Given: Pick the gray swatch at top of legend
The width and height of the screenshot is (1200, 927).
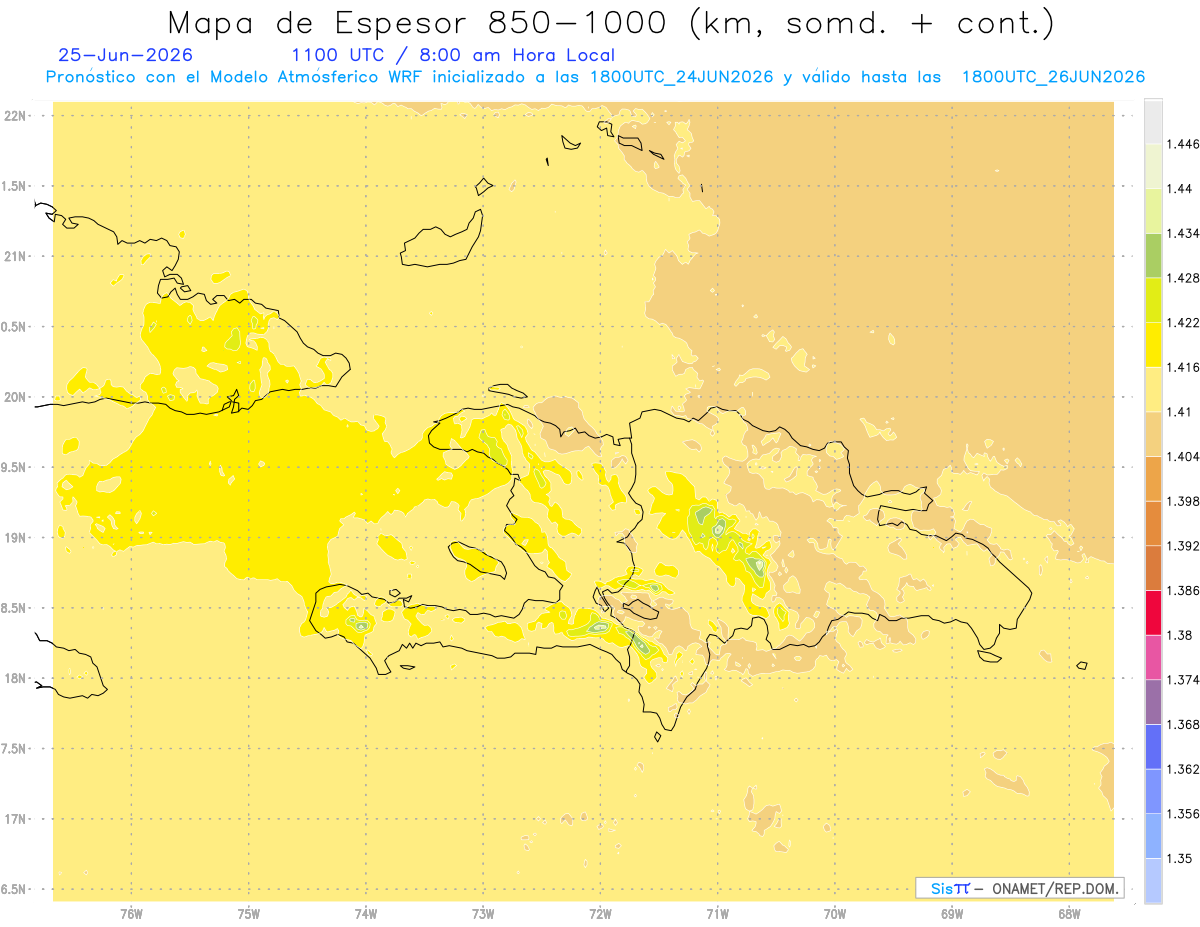Looking at the screenshot, I should pos(1153,122).
